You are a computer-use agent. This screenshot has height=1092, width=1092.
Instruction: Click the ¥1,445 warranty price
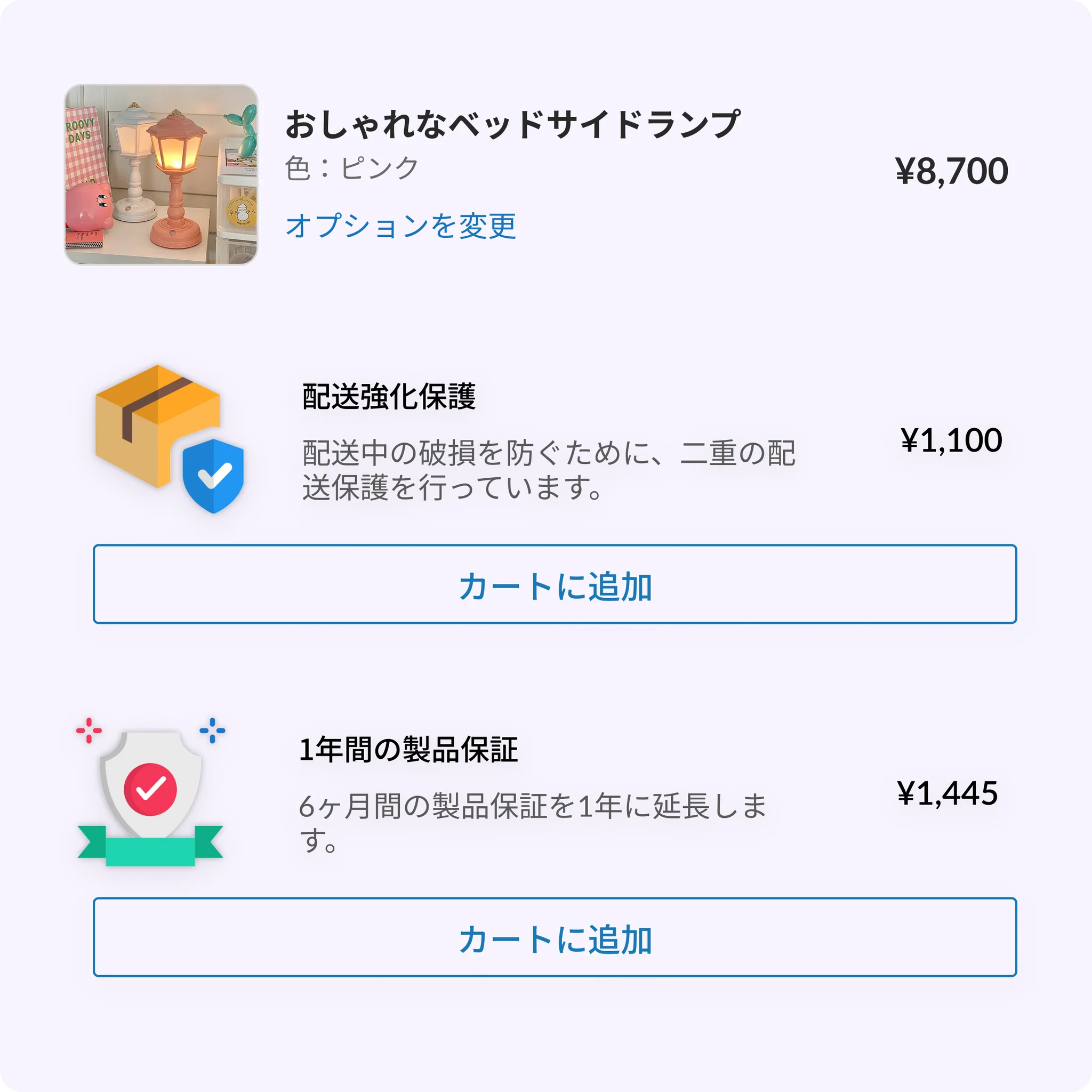pos(948,793)
